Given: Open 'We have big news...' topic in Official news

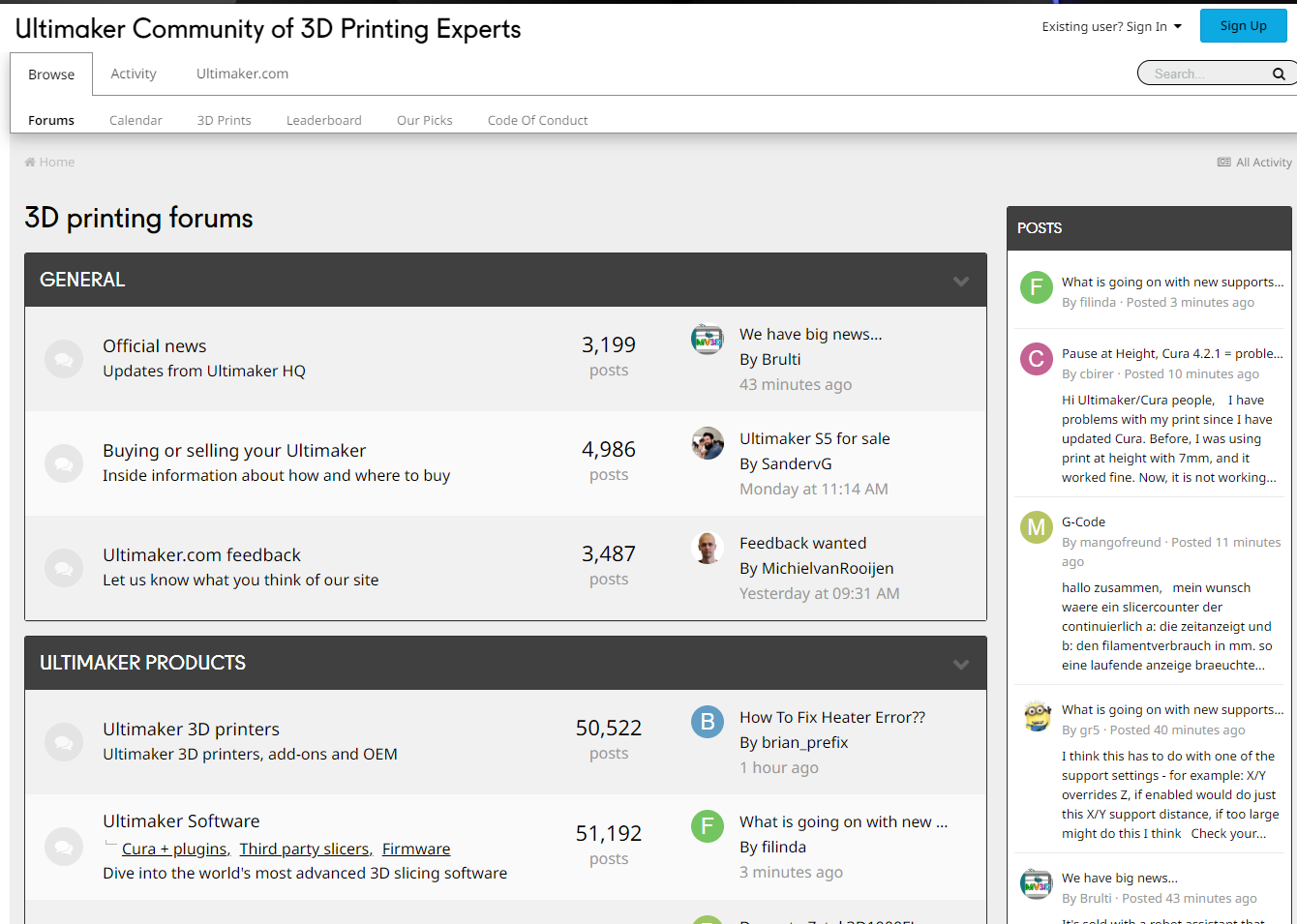Looking at the screenshot, I should (x=811, y=334).
